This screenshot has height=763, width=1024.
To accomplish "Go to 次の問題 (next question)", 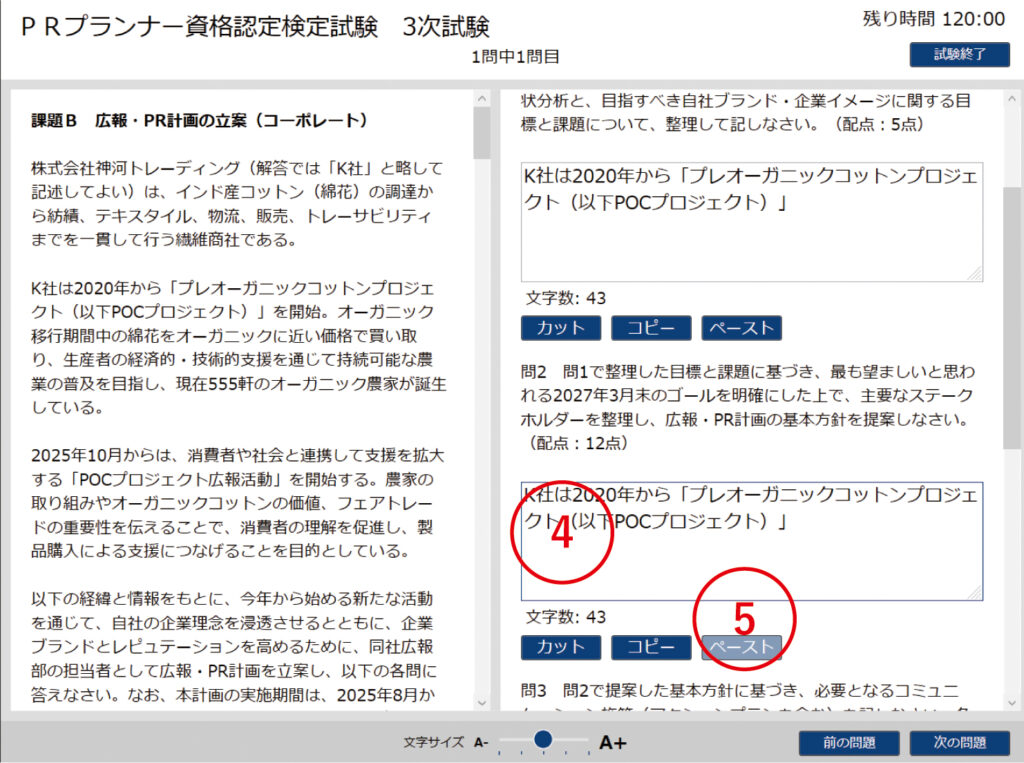I will pyautogui.click(x=960, y=743).
